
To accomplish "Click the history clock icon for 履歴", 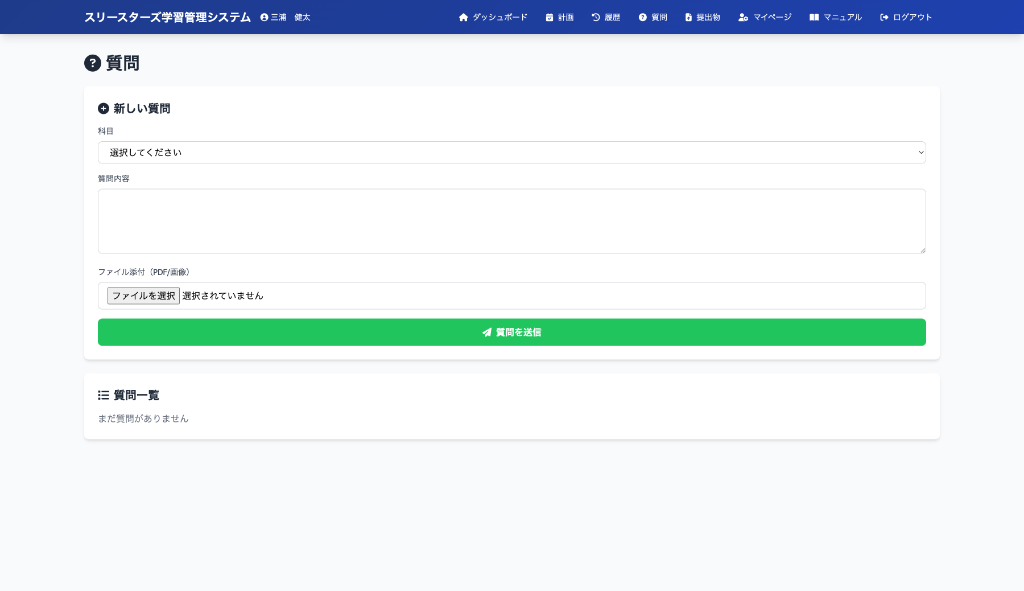I will (596, 17).
